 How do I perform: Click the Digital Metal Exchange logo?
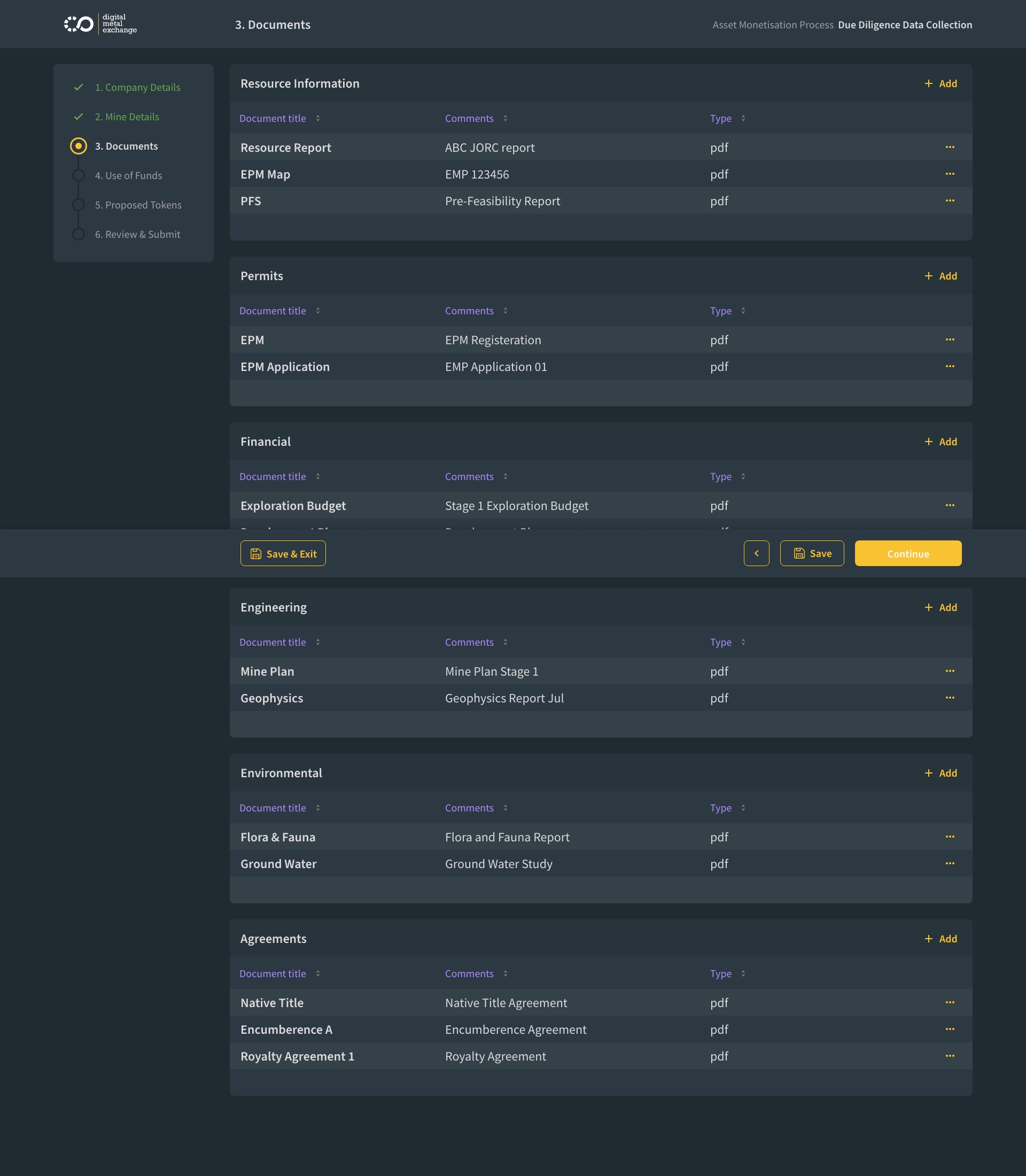100,24
